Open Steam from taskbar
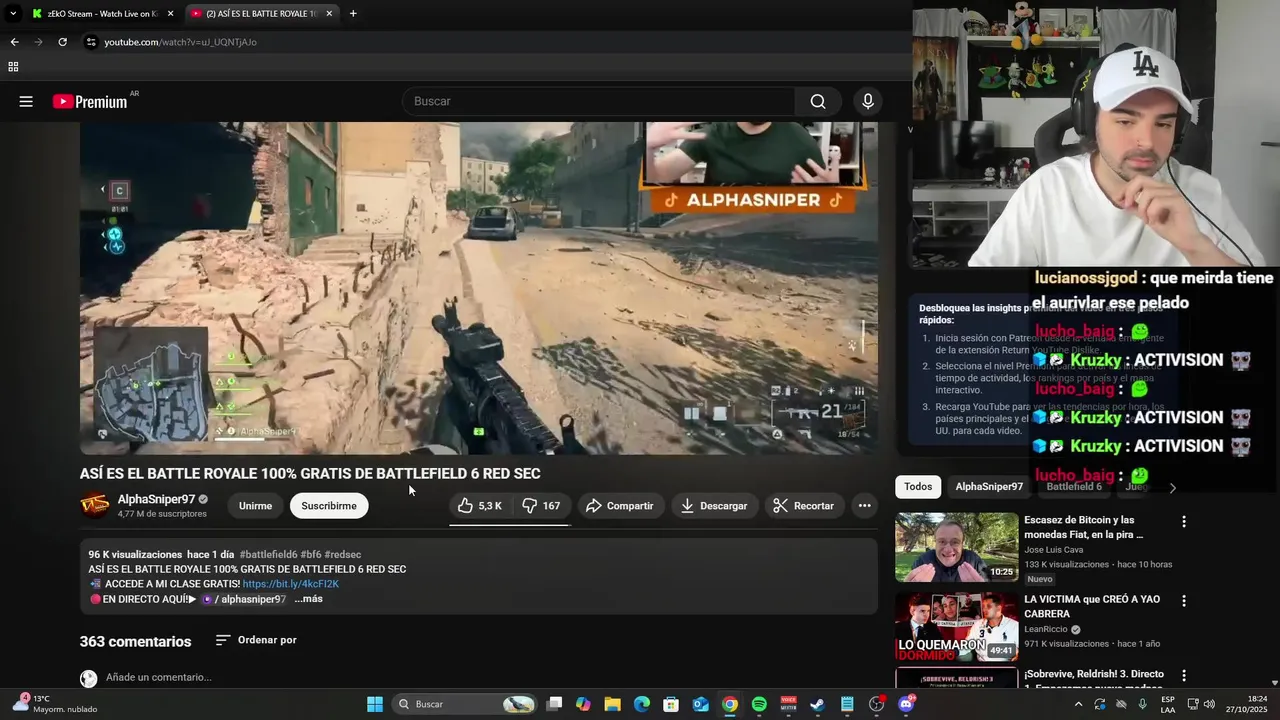1280x720 pixels. point(817,704)
